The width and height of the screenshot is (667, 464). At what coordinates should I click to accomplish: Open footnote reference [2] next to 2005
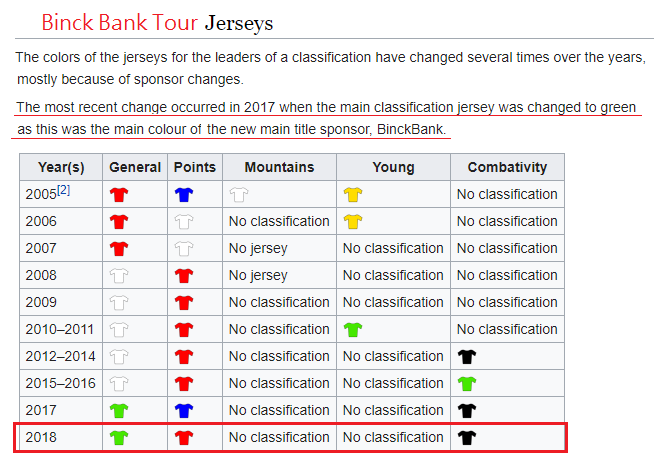[x=63, y=190]
